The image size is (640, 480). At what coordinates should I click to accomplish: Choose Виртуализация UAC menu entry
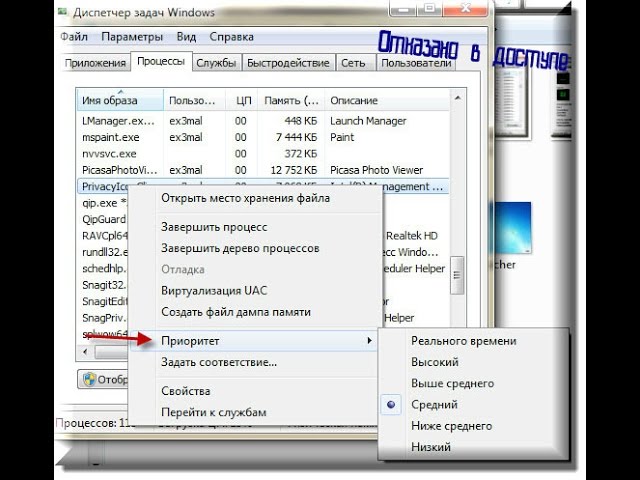254,291
